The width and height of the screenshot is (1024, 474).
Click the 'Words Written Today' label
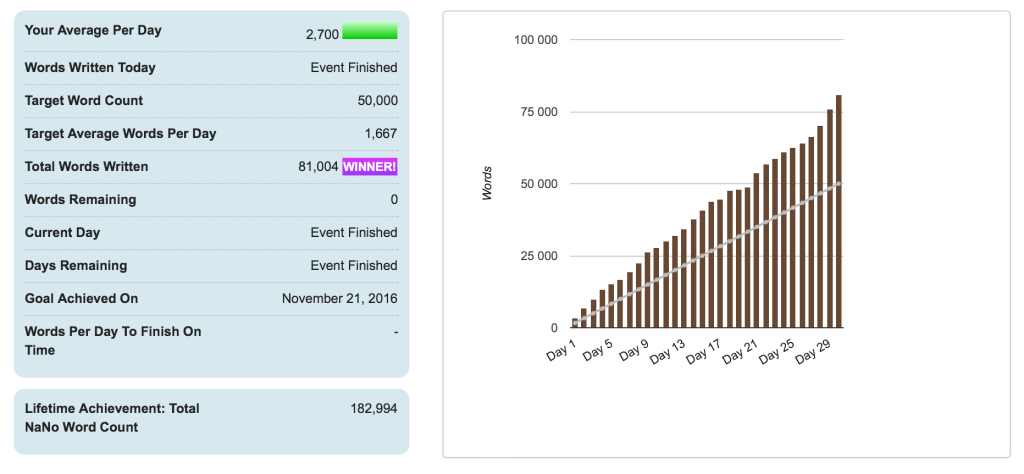(x=90, y=67)
